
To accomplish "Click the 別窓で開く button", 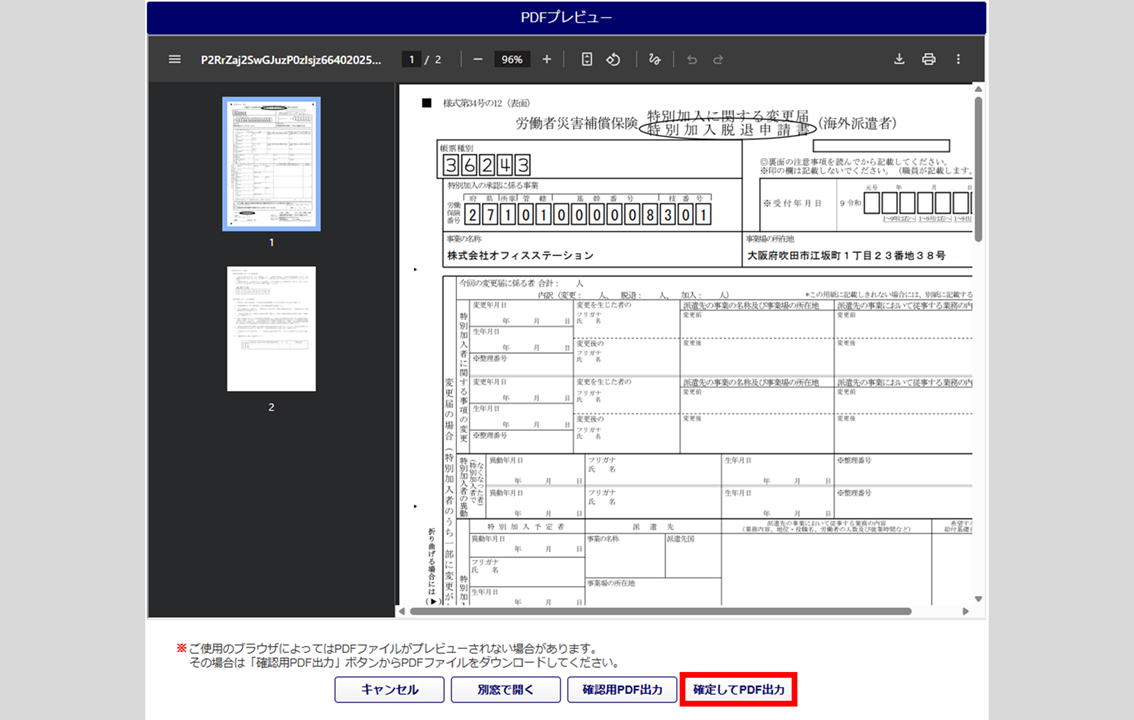I will coord(505,690).
